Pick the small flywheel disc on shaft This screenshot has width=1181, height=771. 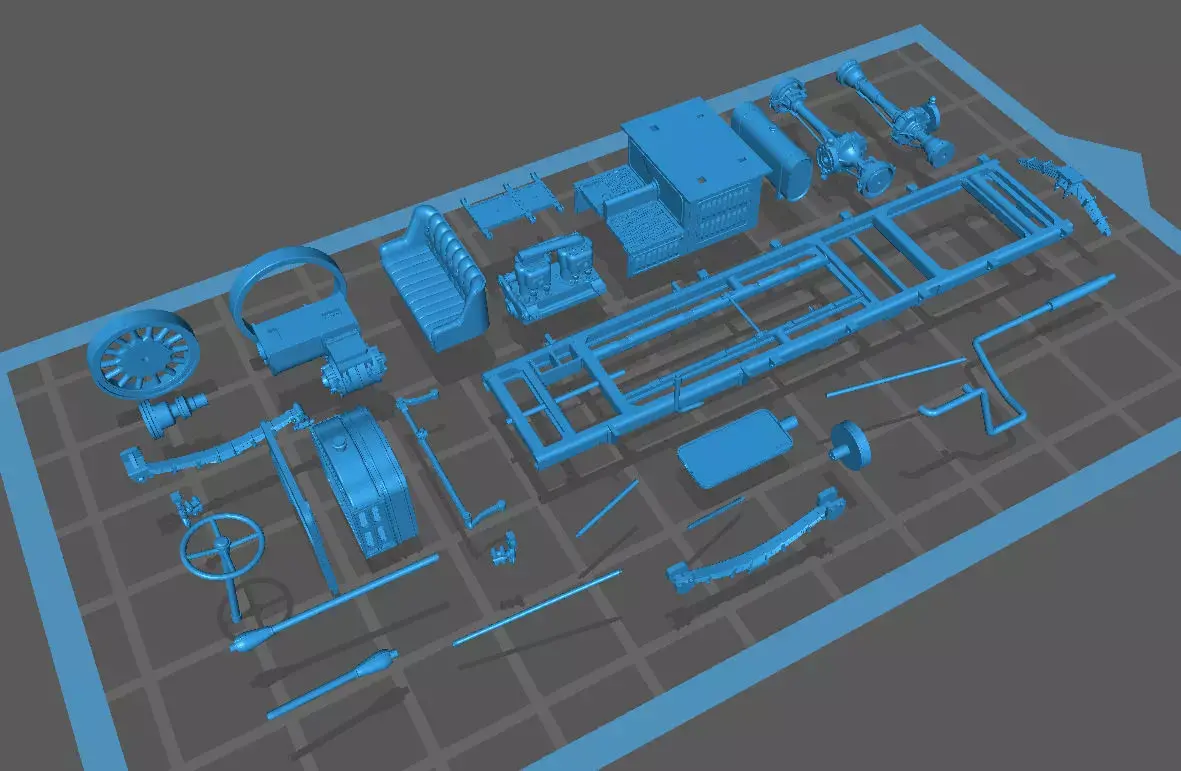click(850, 445)
